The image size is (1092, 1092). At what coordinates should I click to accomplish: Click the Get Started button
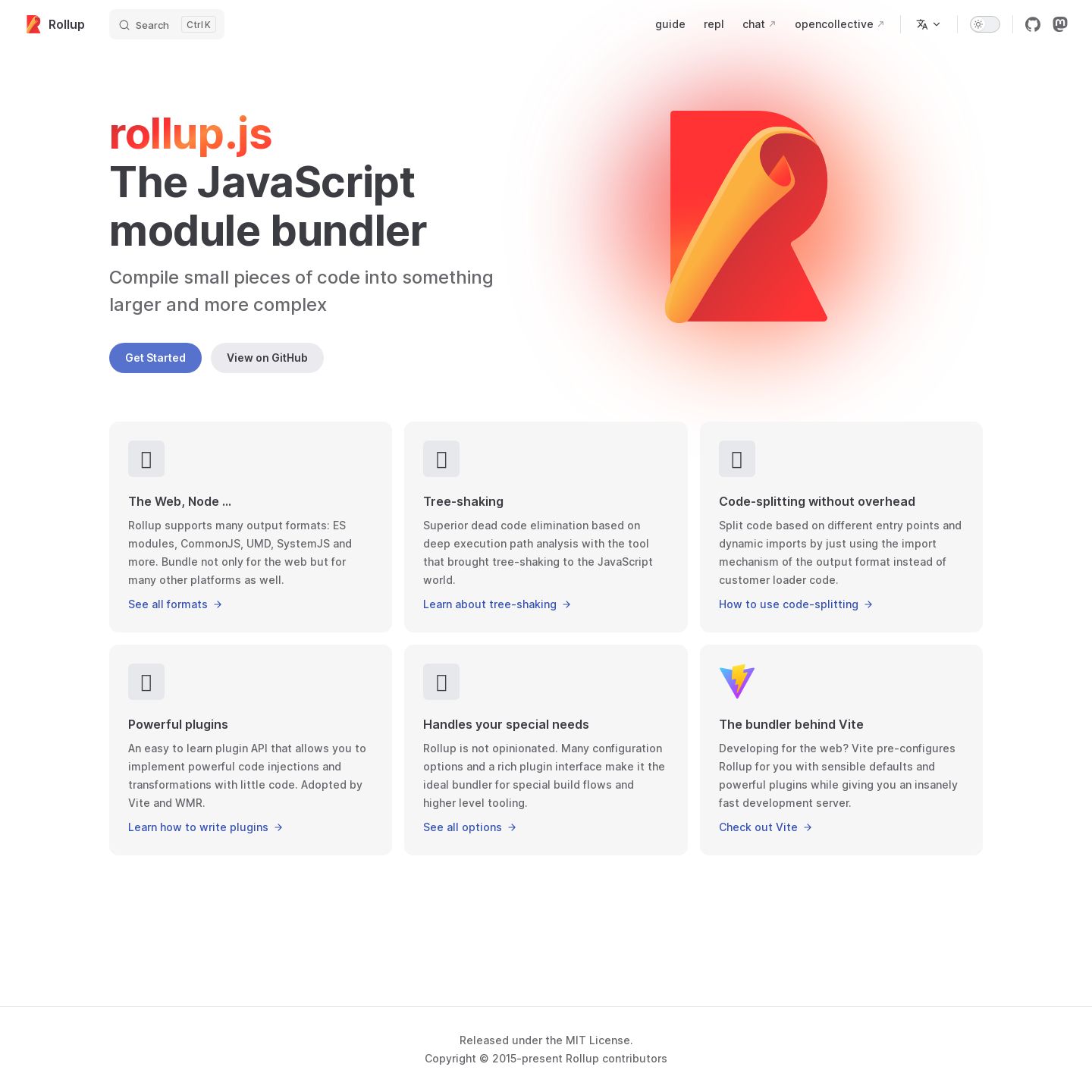(155, 358)
